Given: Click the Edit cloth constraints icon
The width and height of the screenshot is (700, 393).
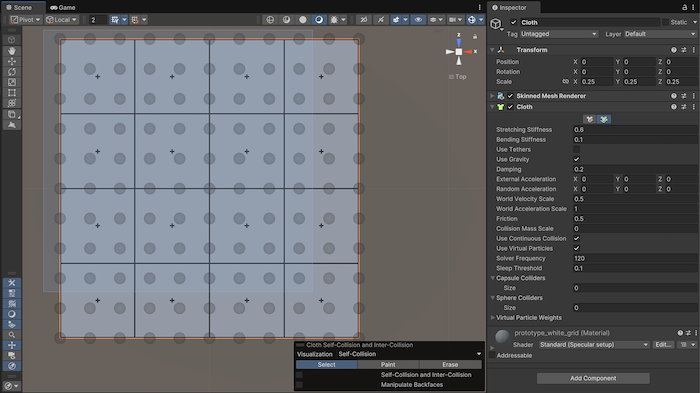Looking at the screenshot, I should [590, 119].
